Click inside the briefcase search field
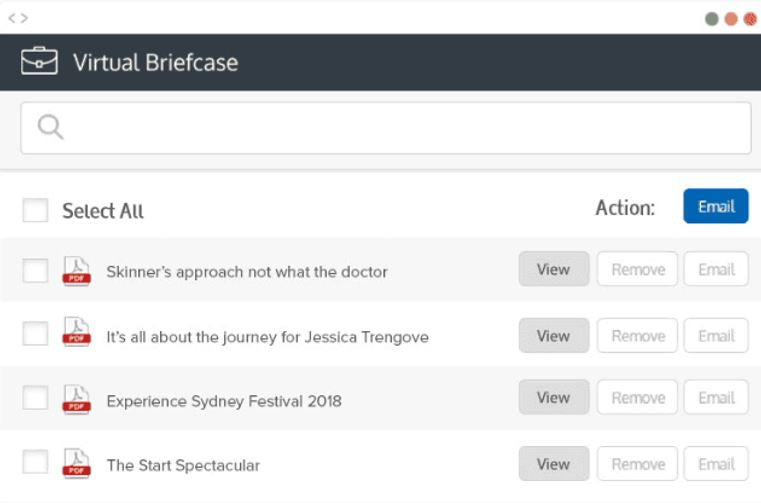761x503 pixels. (386, 128)
